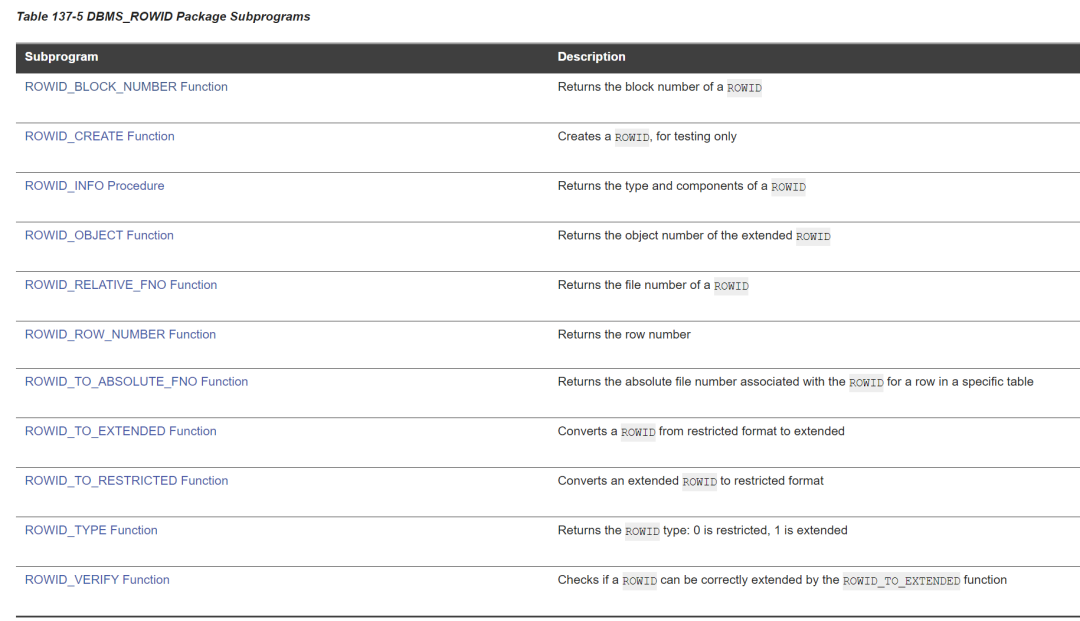Click the 'Returns the row number' description
Screen dimensions: 1080x621
click(x=624, y=334)
